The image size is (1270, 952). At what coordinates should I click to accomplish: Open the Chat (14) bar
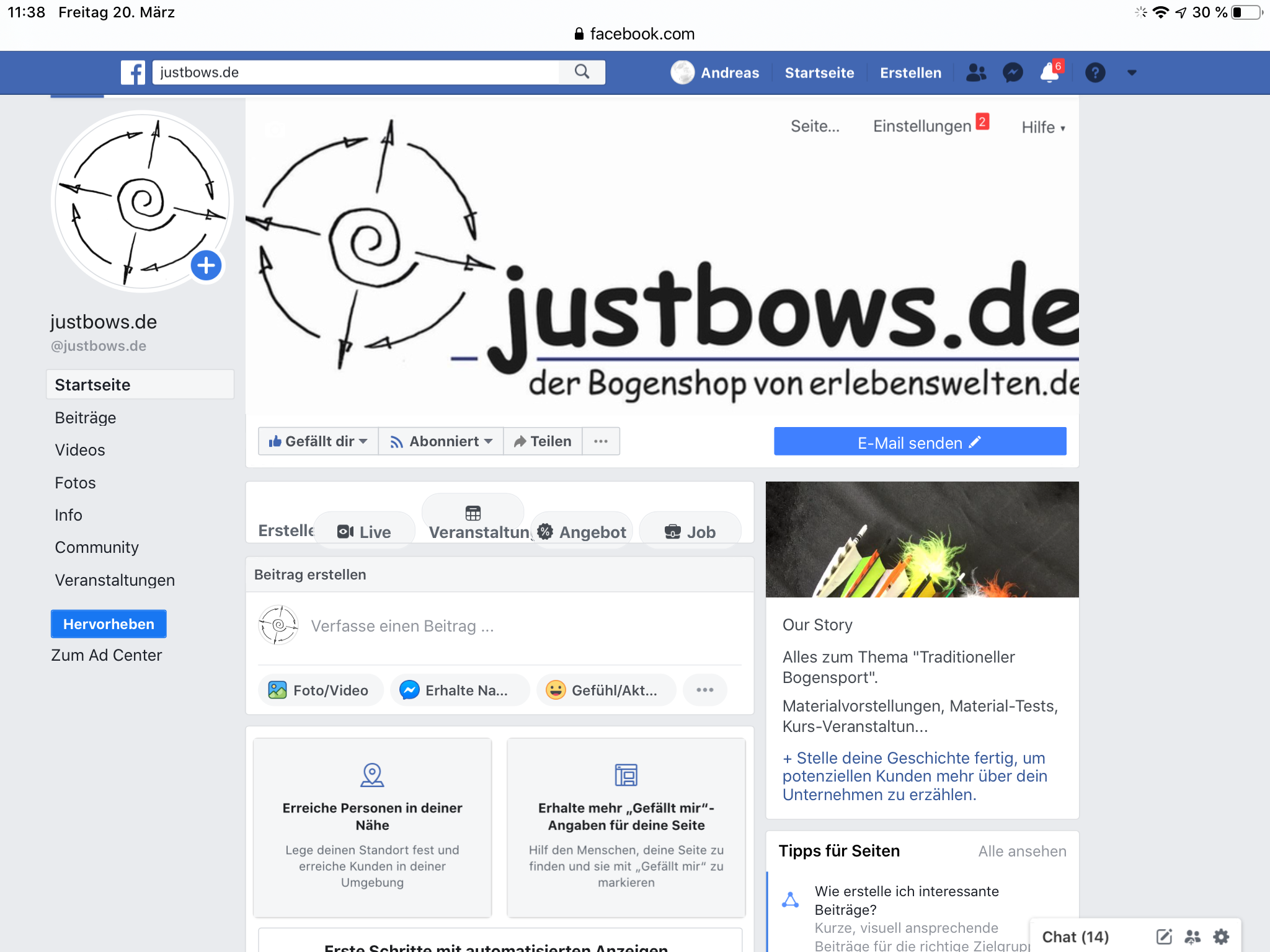1075,937
